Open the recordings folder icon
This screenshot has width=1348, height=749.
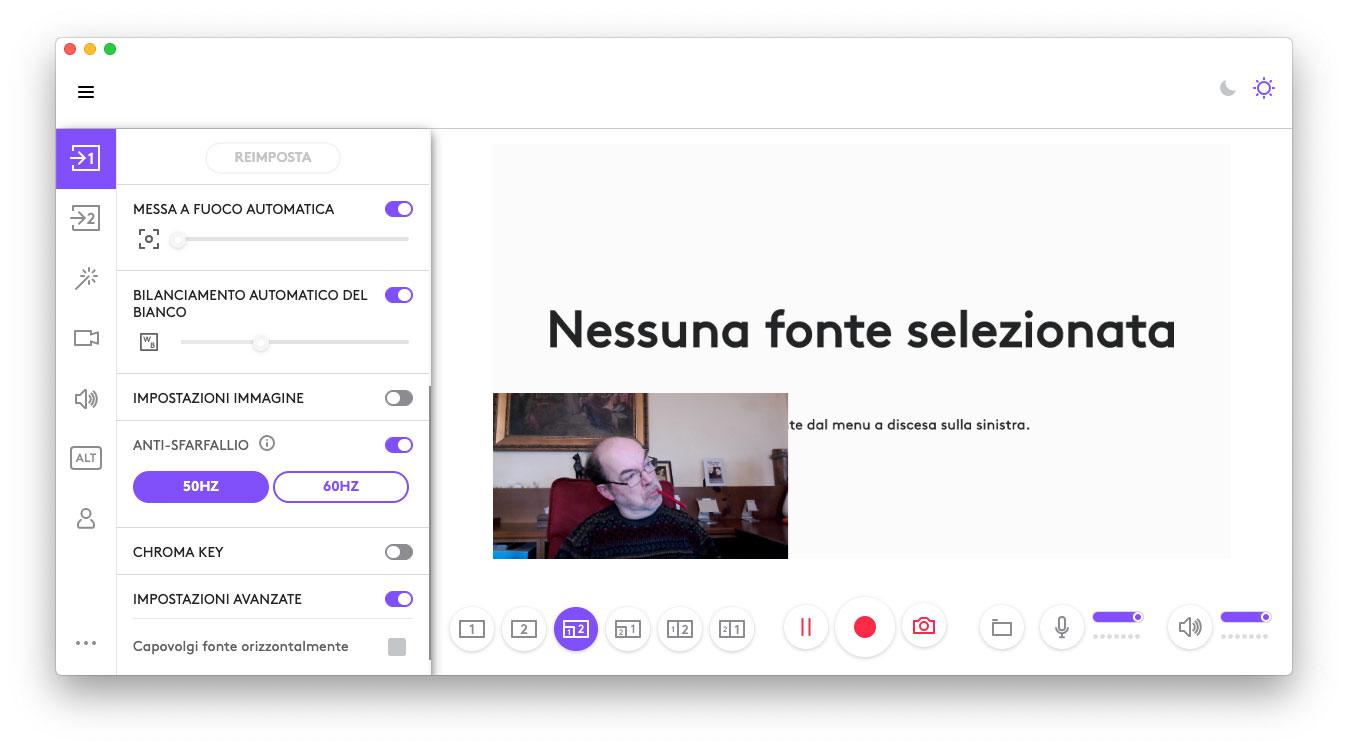tap(1002, 628)
